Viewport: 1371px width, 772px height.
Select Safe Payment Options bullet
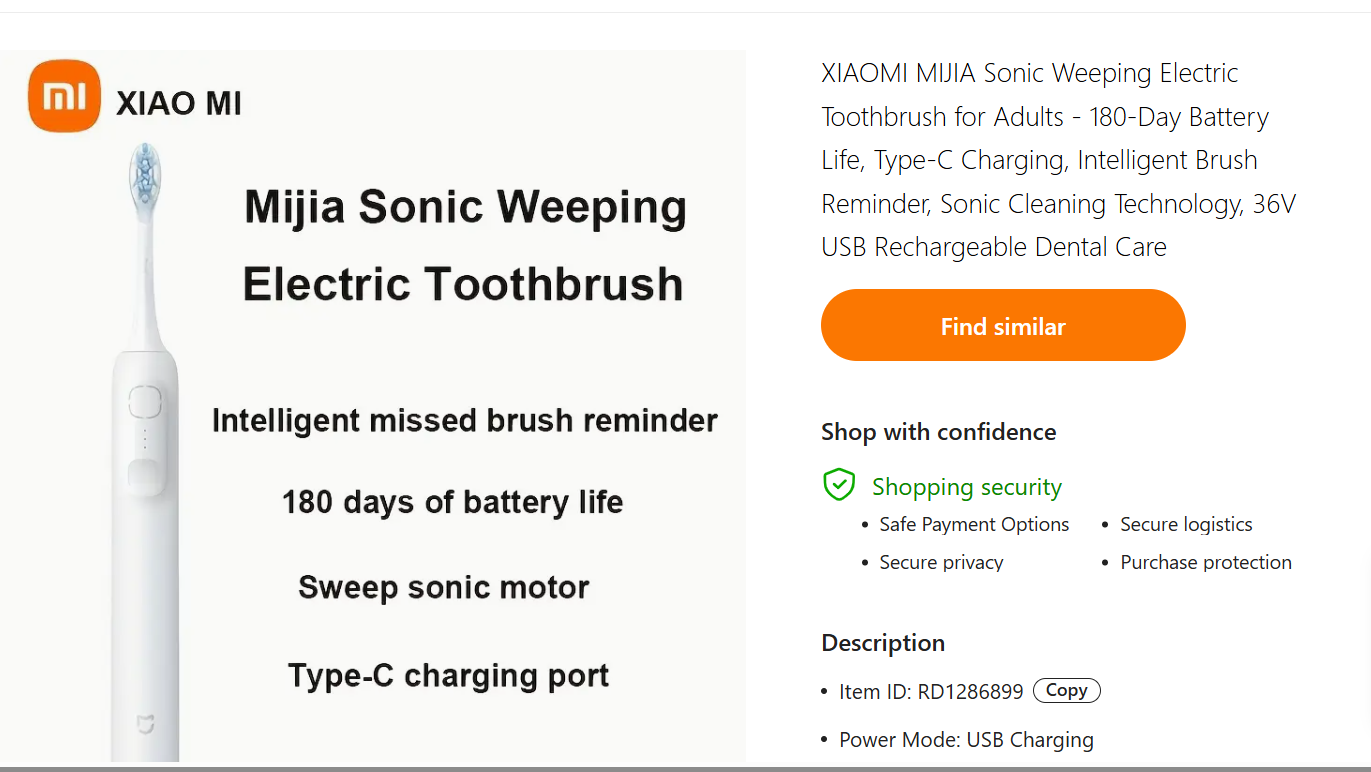[x=973, y=524]
